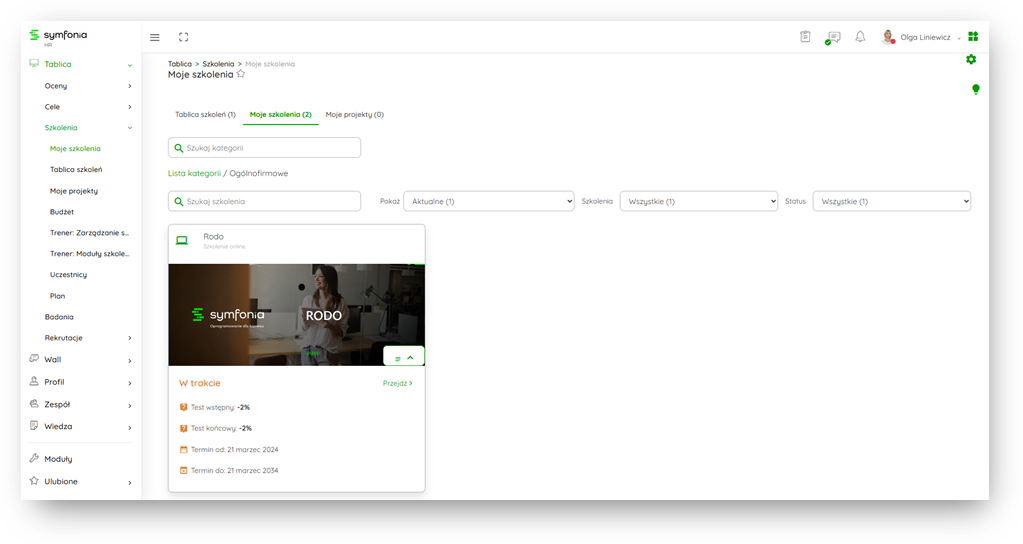Collapse the Tablica section chevron
The height and width of the screenshot is (544, 1023).
130,65
